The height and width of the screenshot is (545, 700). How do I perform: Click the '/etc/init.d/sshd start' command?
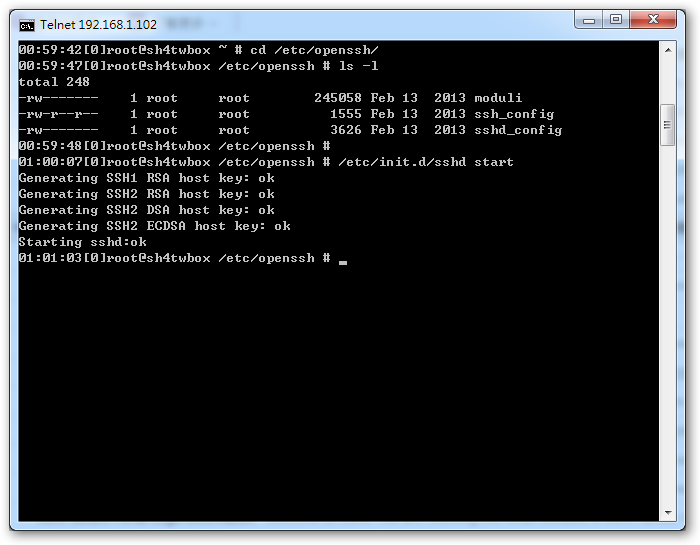(x=426, y=162)
